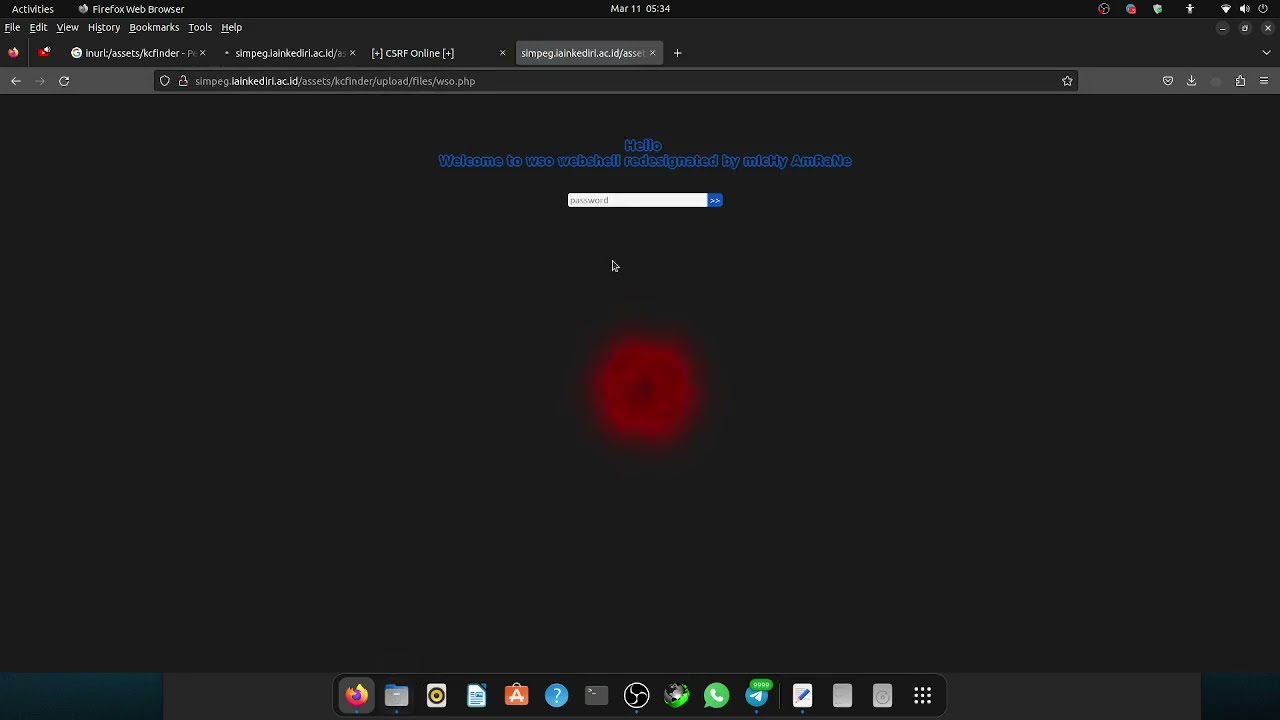Click the padlock site security icon
The height and width of the screenshot is (720, 1280).
[183, 81]
